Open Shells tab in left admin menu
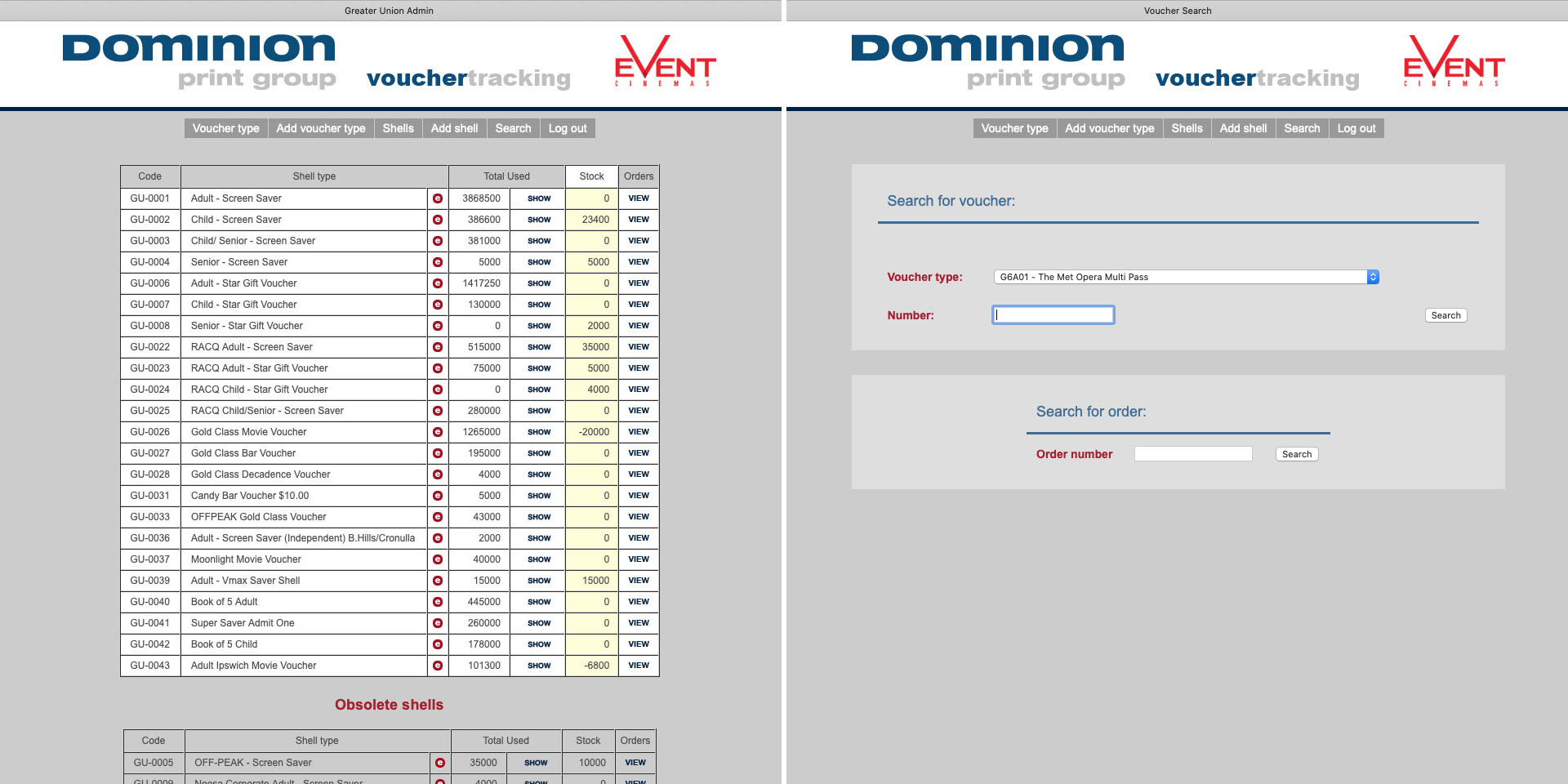This screenshot has width=1568, height=784. pos(398,128)
